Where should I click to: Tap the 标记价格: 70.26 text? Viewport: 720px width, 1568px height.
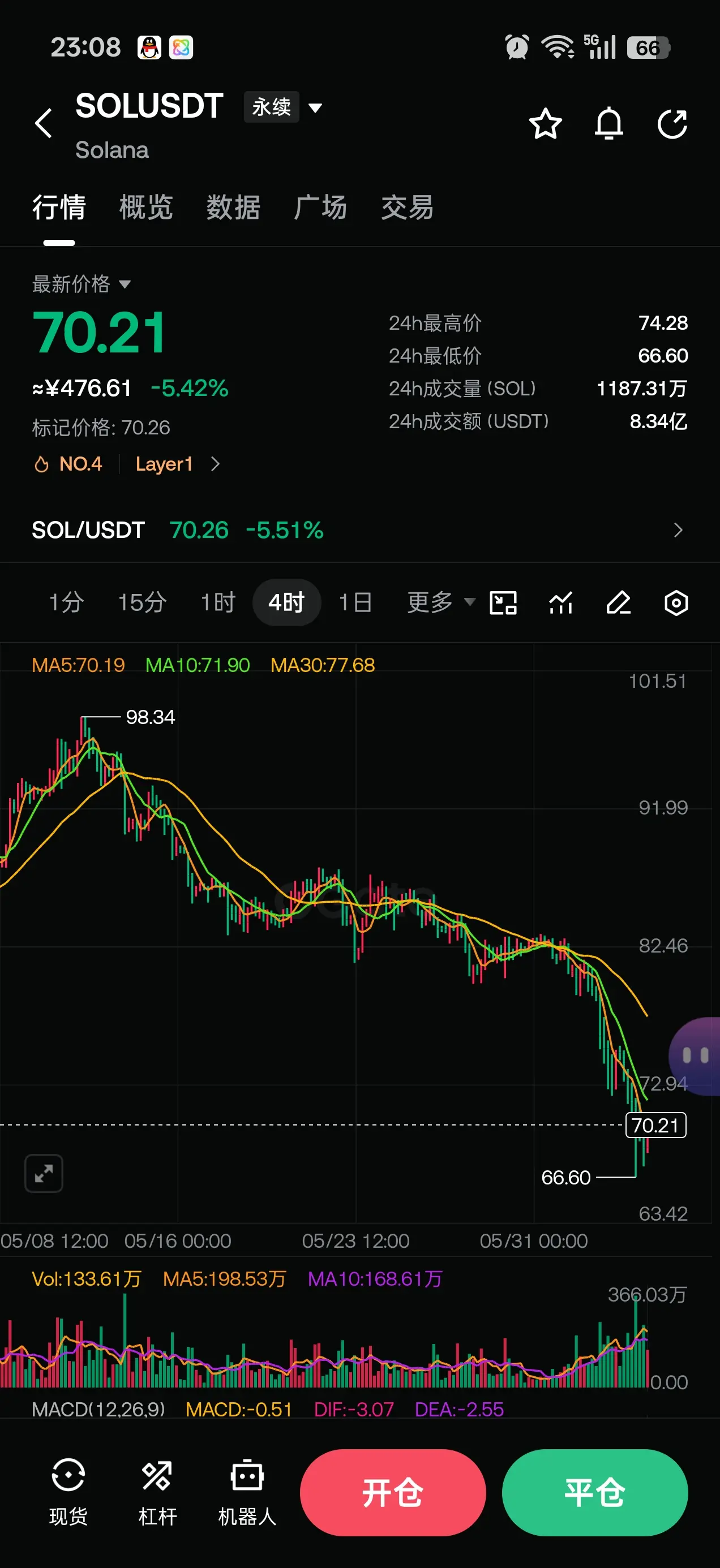[x=101, y=427]
